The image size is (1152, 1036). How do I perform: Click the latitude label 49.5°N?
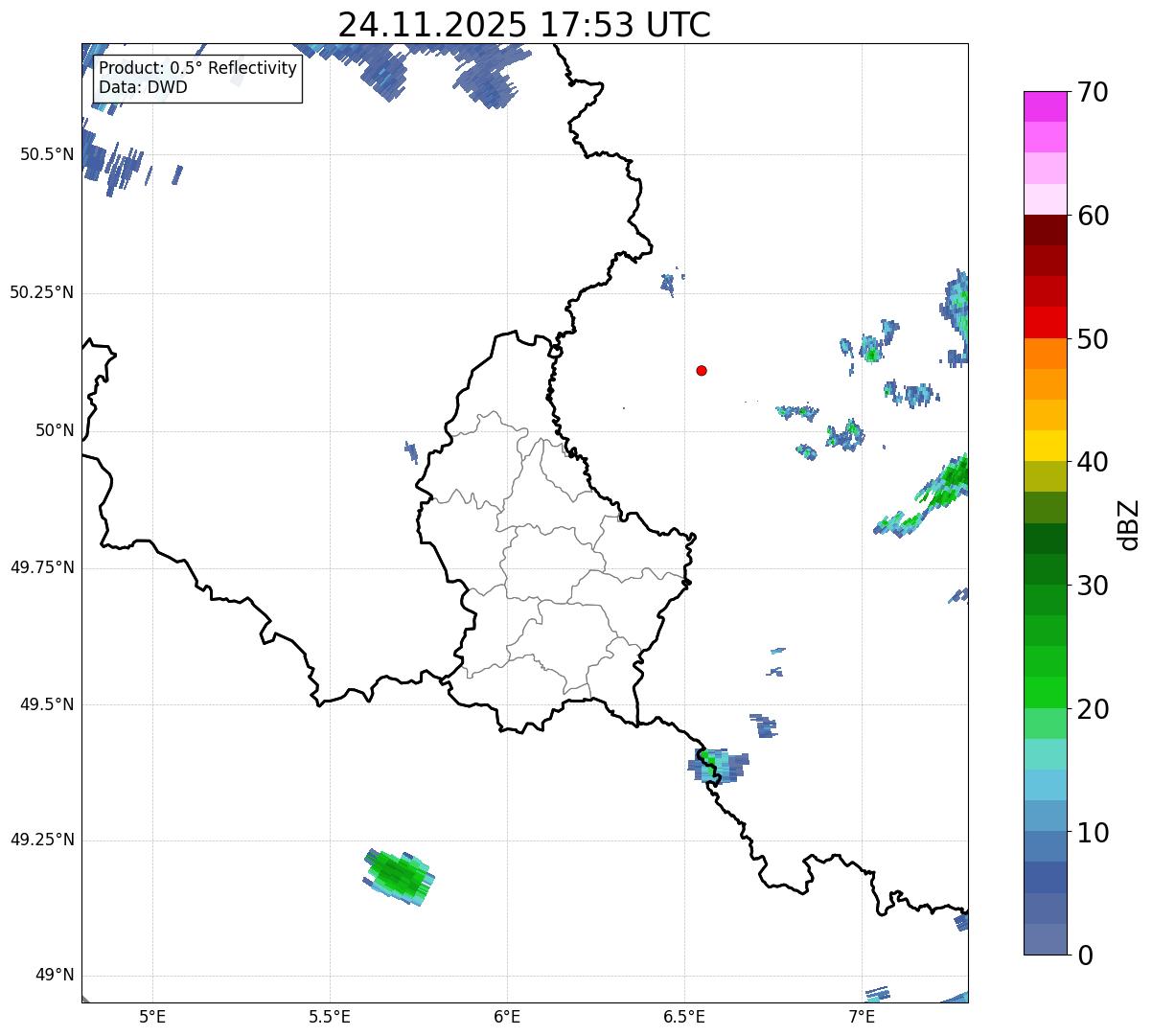point(47,704)
